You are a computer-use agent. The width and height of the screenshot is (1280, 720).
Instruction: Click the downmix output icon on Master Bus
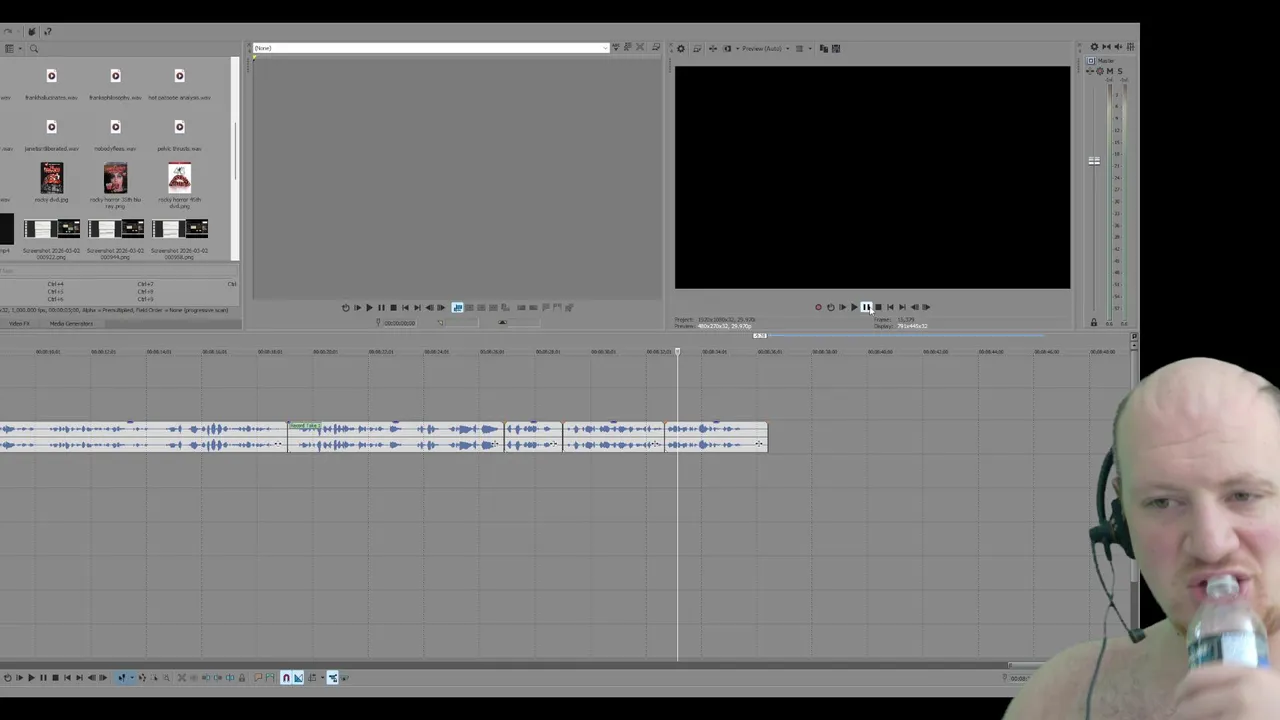[x=1106, y=47]
